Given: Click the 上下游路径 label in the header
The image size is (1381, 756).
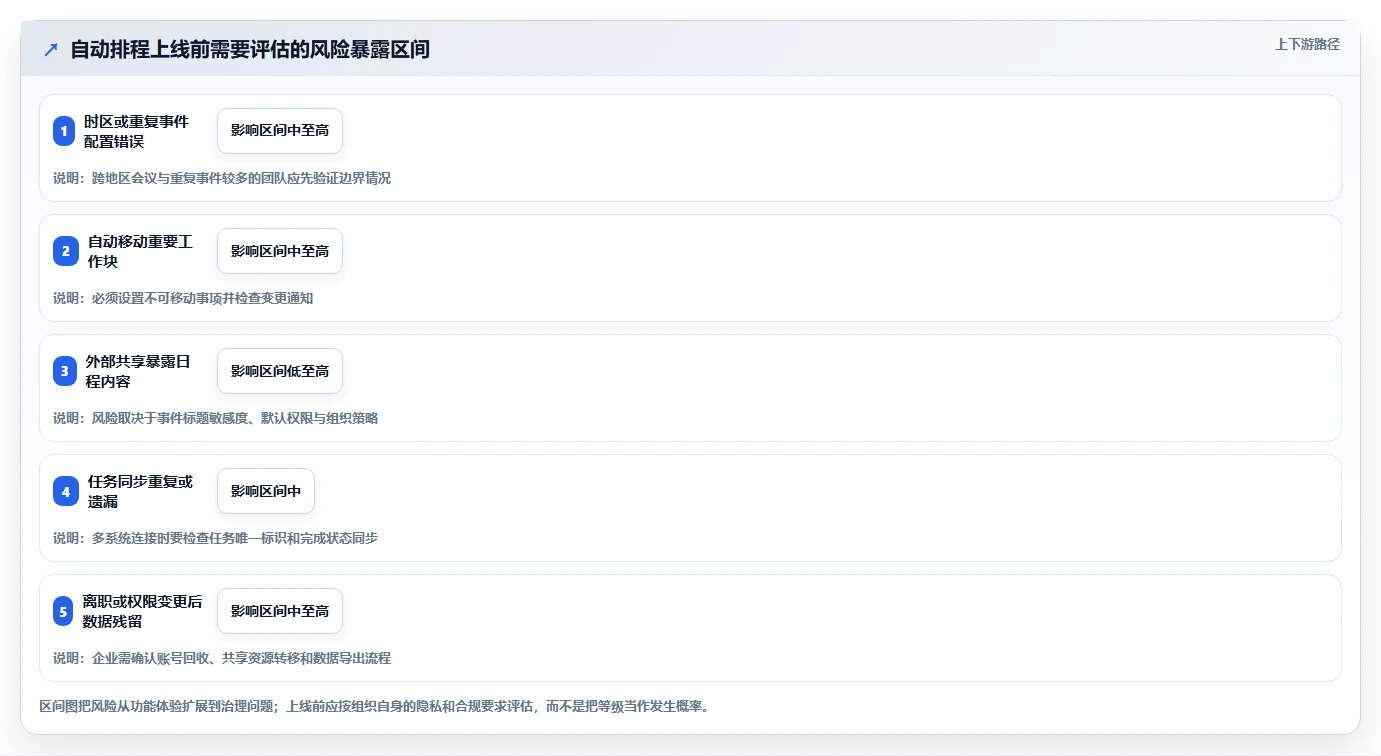Looking at the screenshot, I should (1307, 44).
